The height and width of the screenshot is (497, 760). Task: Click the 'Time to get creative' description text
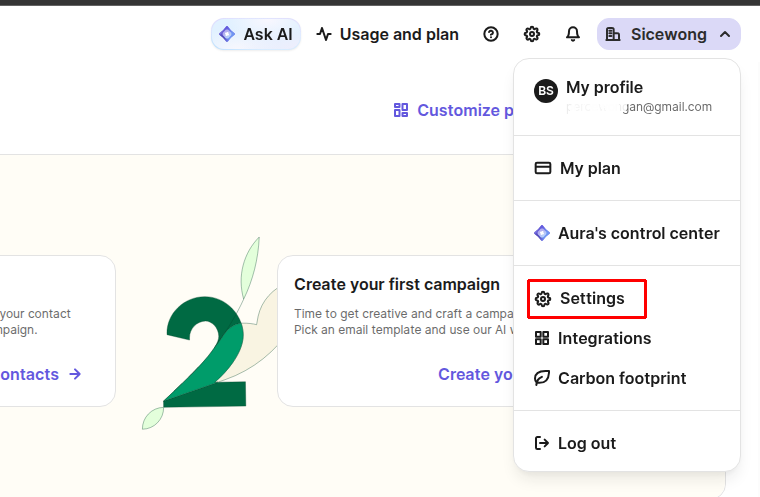click(x=403, y=322)
